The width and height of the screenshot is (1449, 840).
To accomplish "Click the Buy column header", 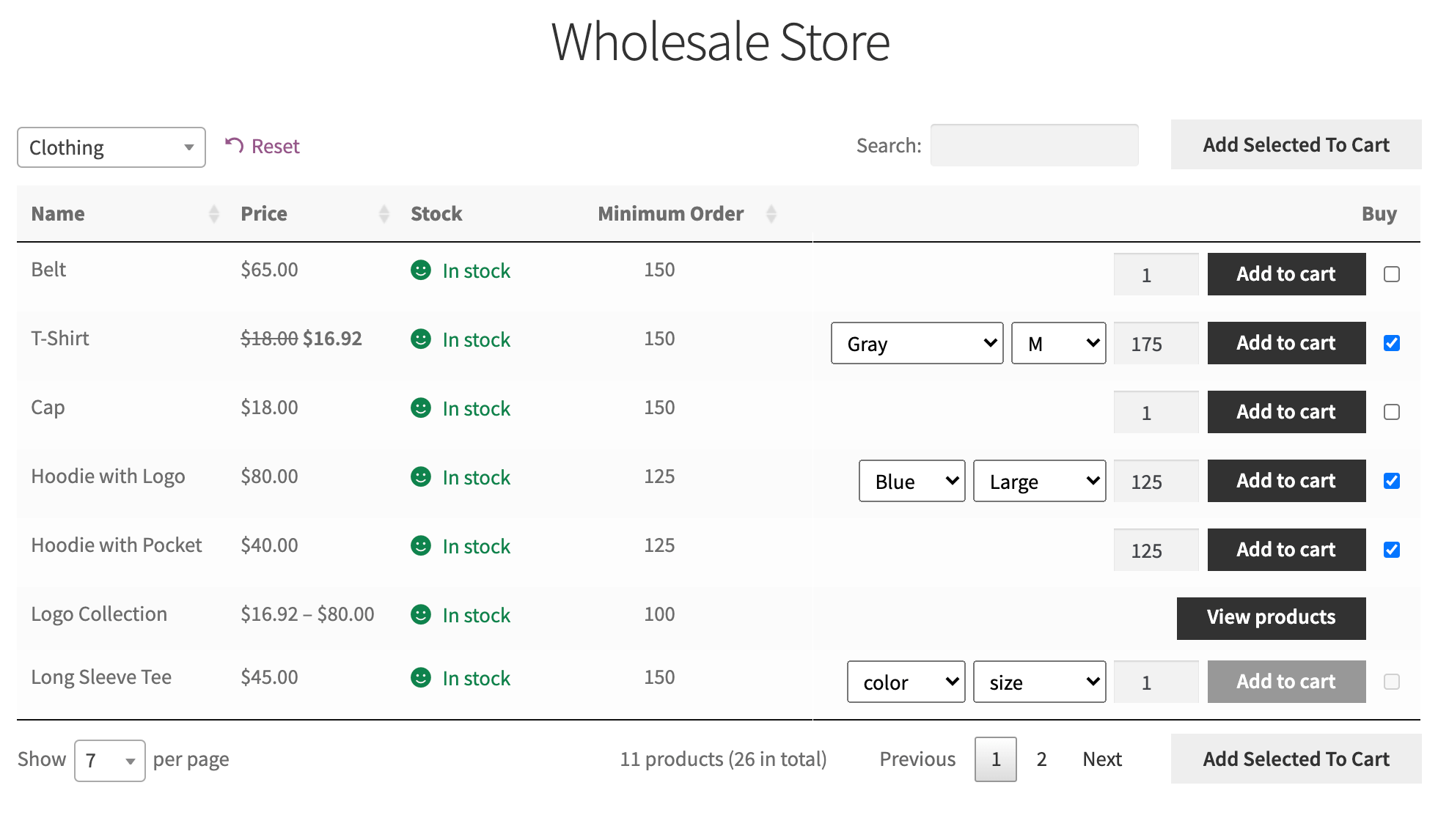I will point(1379,213).
